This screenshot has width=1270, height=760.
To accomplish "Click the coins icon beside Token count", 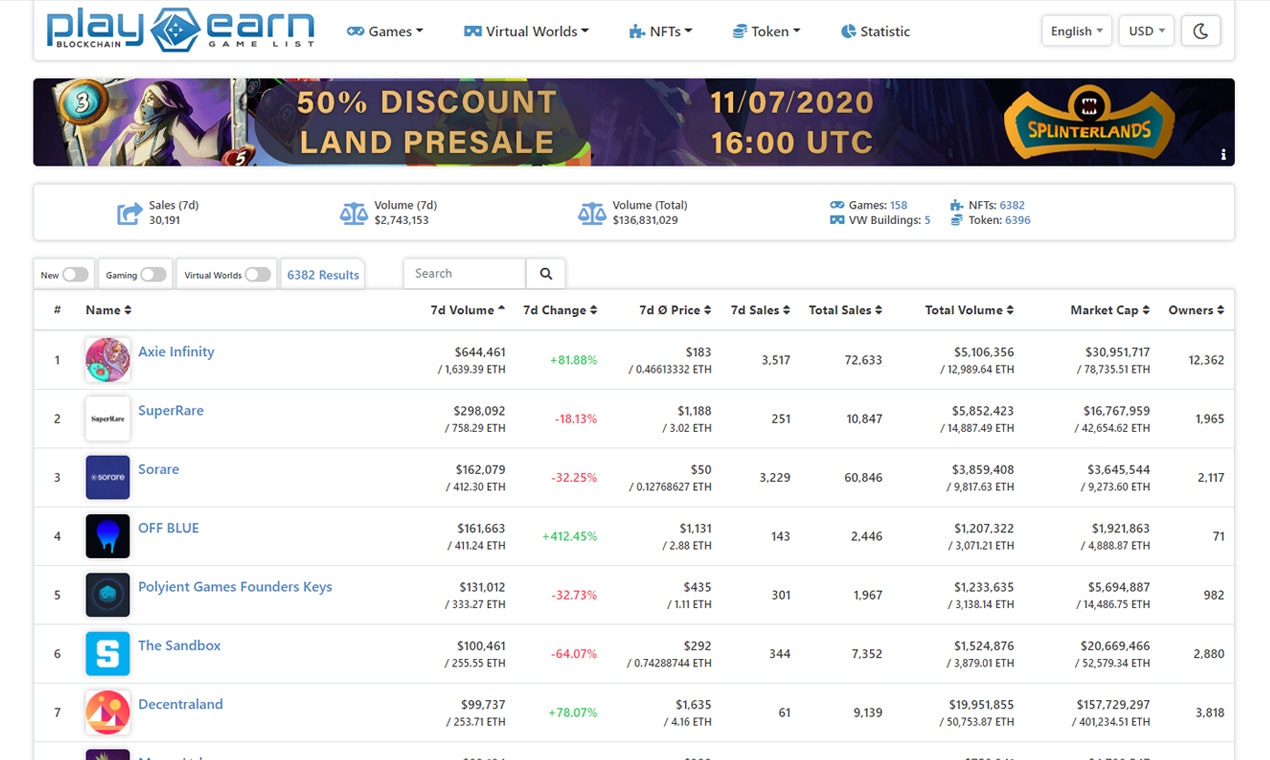I will 957,220.
